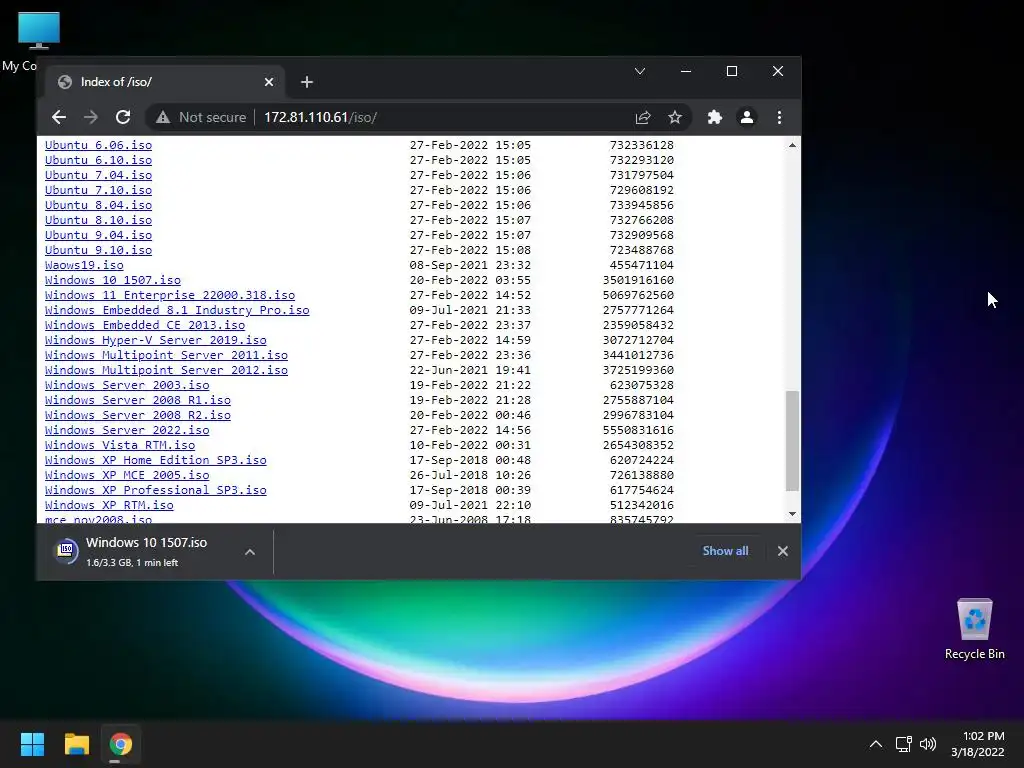Download Windows Server 2008 R1.iso

pyautogui.click(x=138, y=400)
